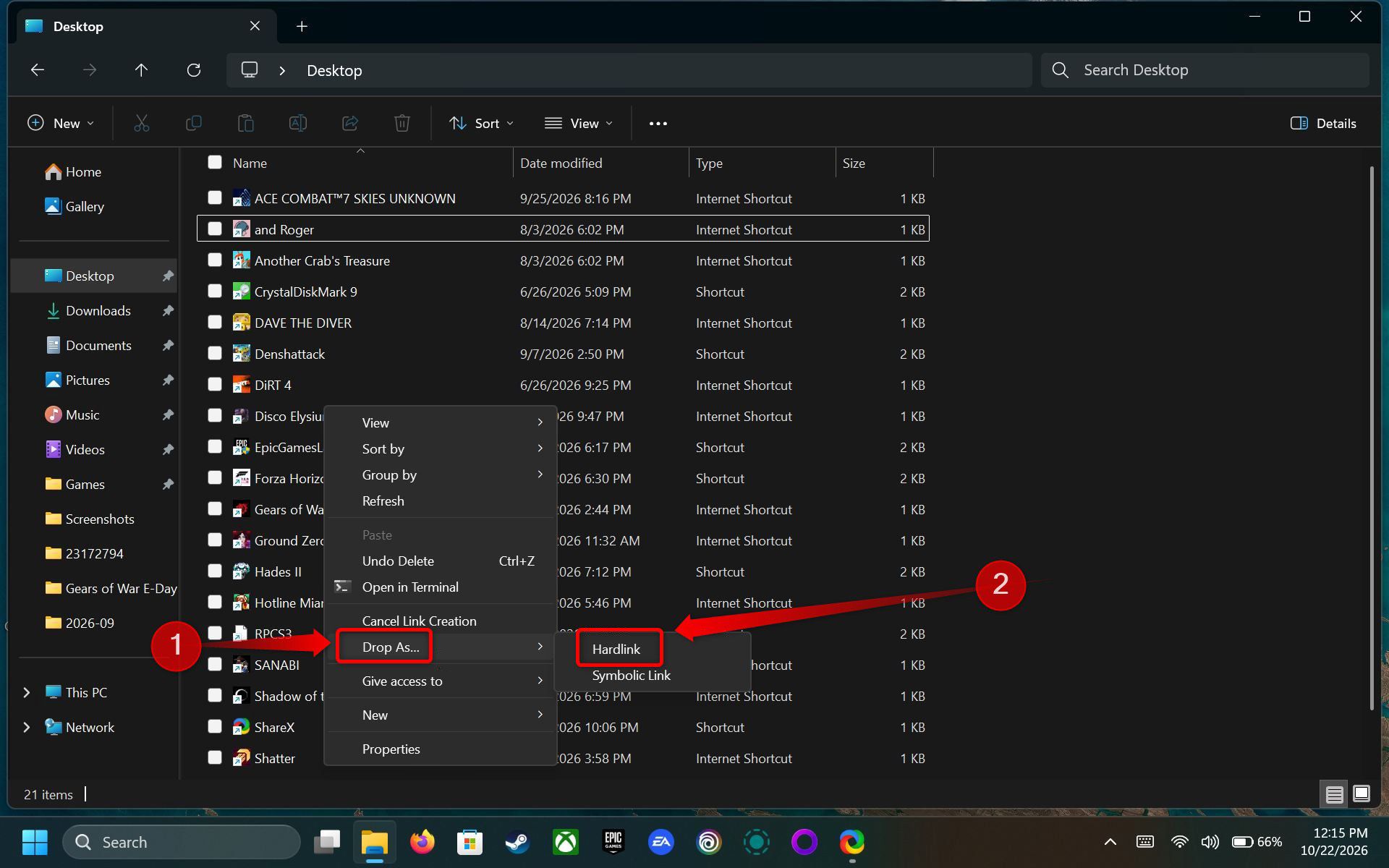Viewport: 1389px width, 868px height.
Task: Click the Search Desktop field
Action: coord(1205,70)
